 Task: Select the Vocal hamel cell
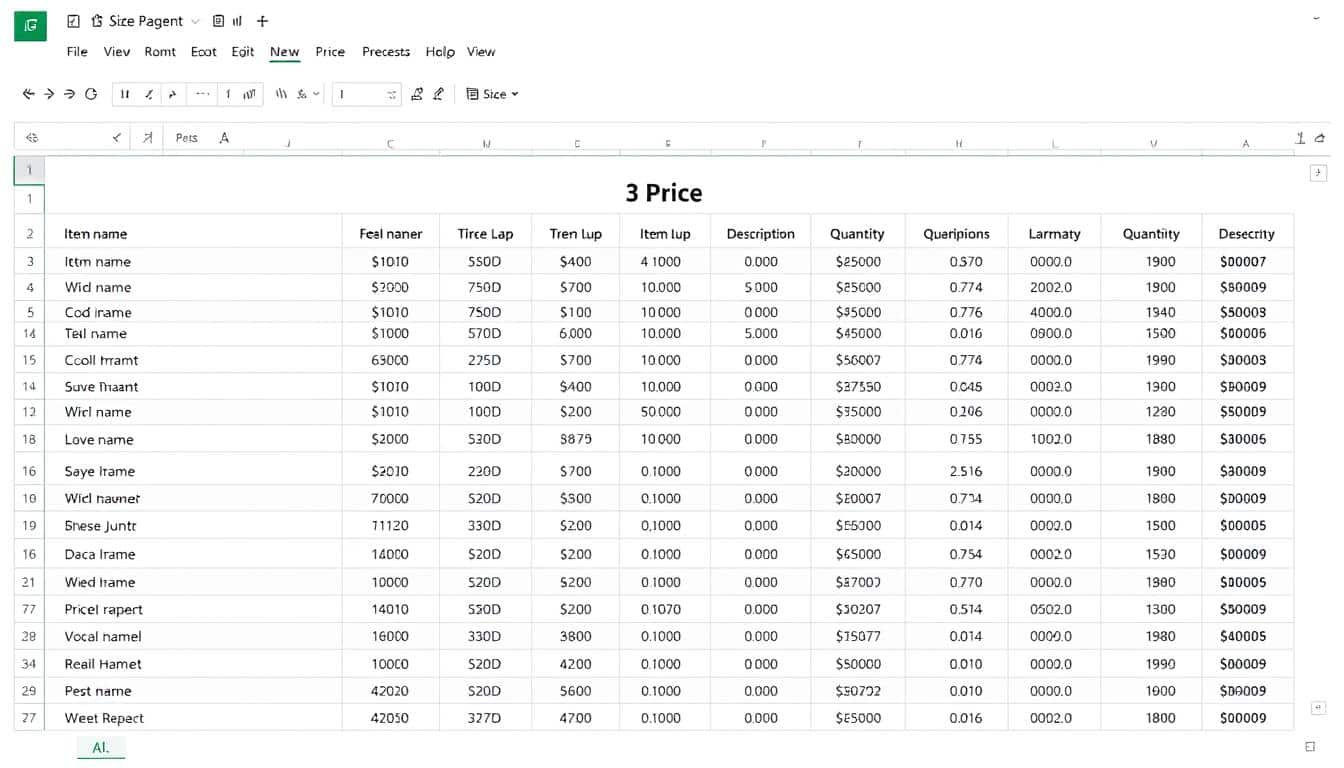(x=193, y=636)
